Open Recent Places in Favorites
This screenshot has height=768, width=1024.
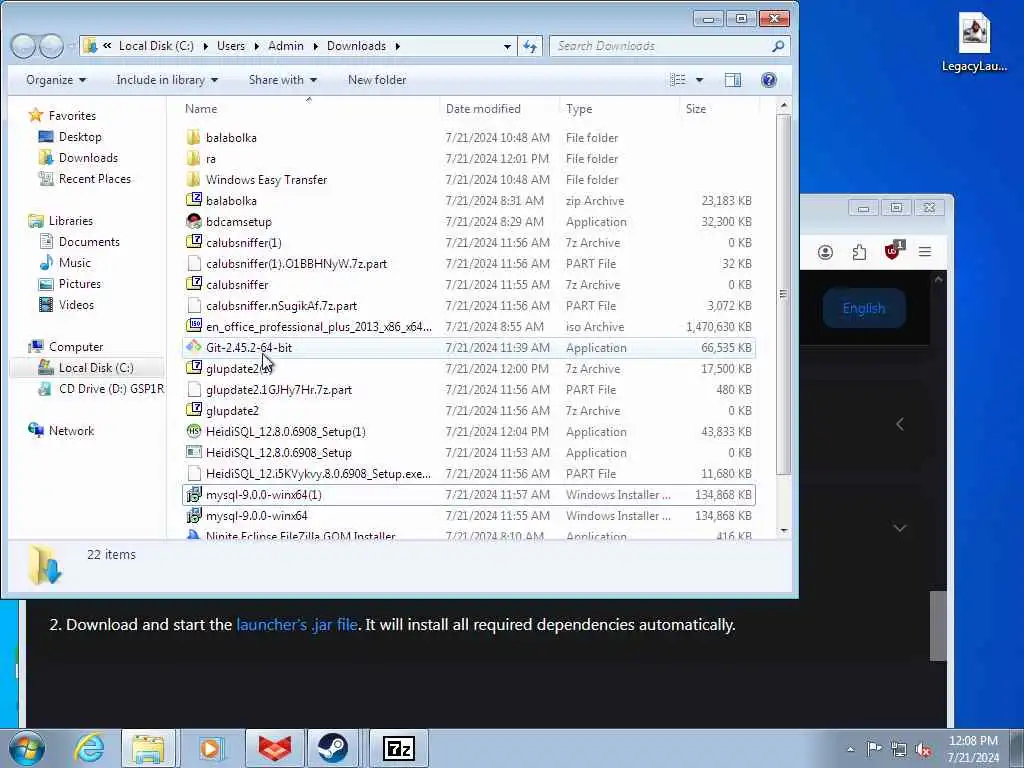pyautogui.click(x=95, y=179)
